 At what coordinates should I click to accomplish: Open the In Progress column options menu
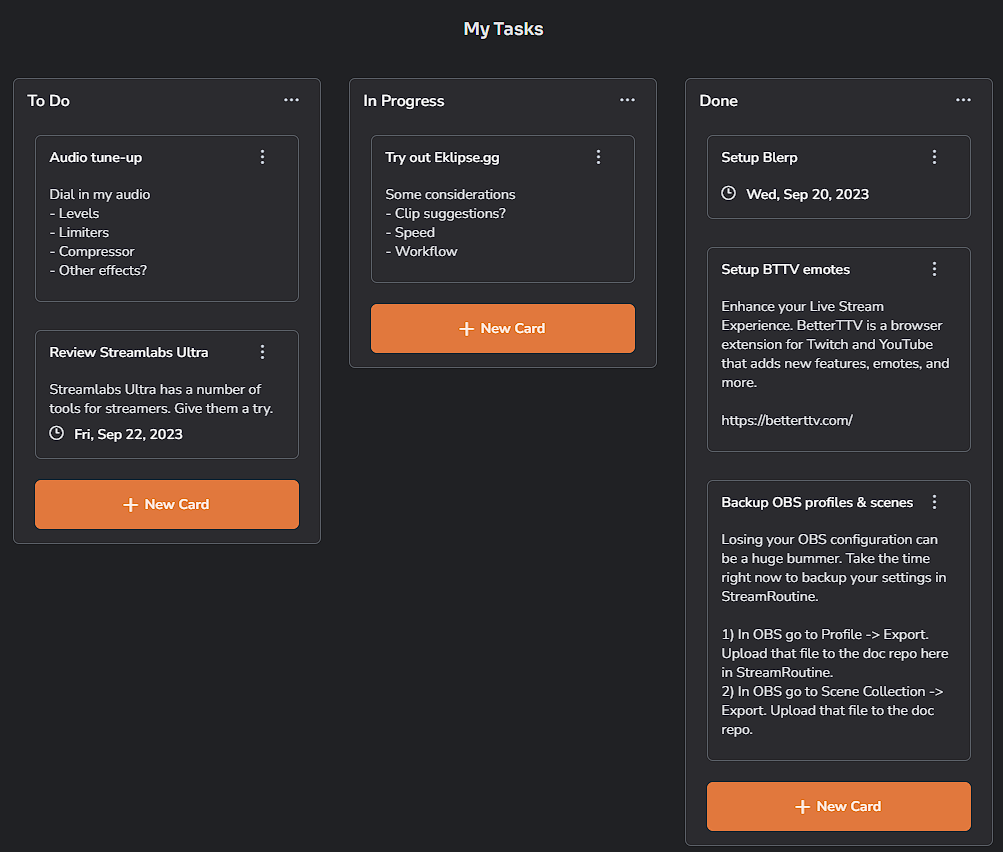[x=627, y=100]
